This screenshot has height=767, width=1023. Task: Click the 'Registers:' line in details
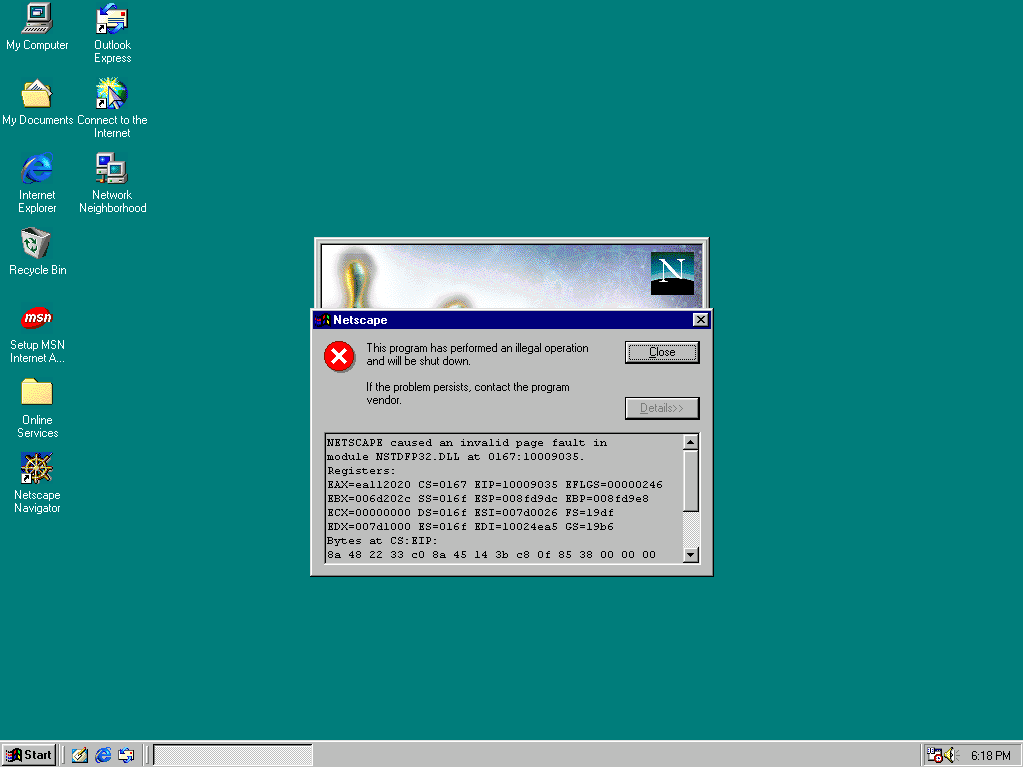click(361, 471)
